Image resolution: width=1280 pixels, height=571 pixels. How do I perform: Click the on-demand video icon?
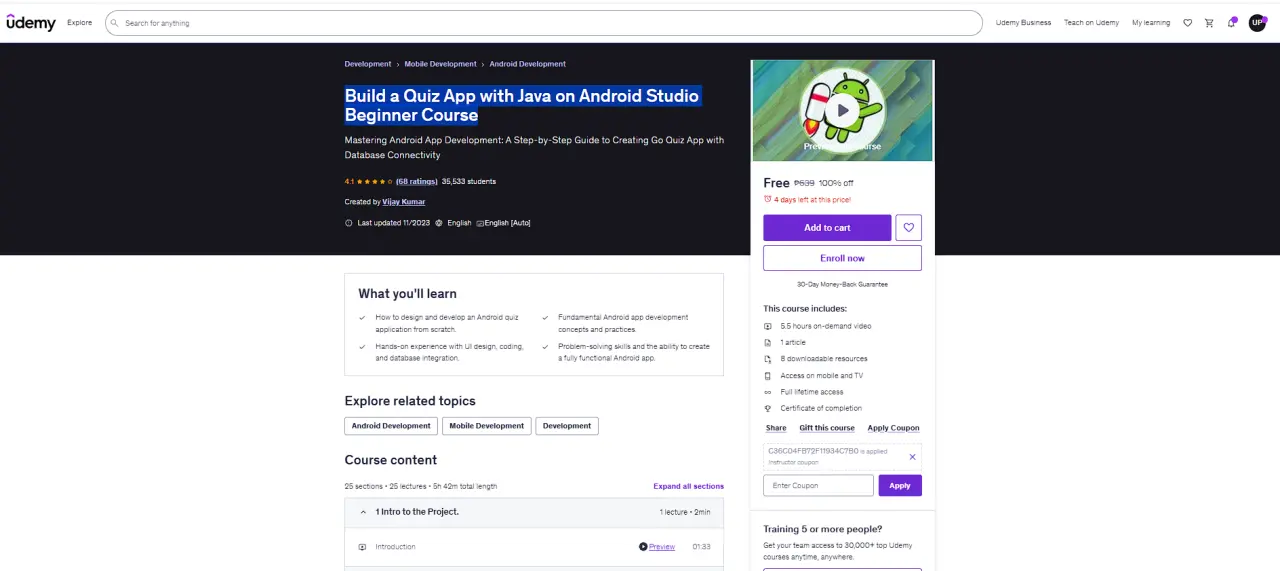(768, 326)
